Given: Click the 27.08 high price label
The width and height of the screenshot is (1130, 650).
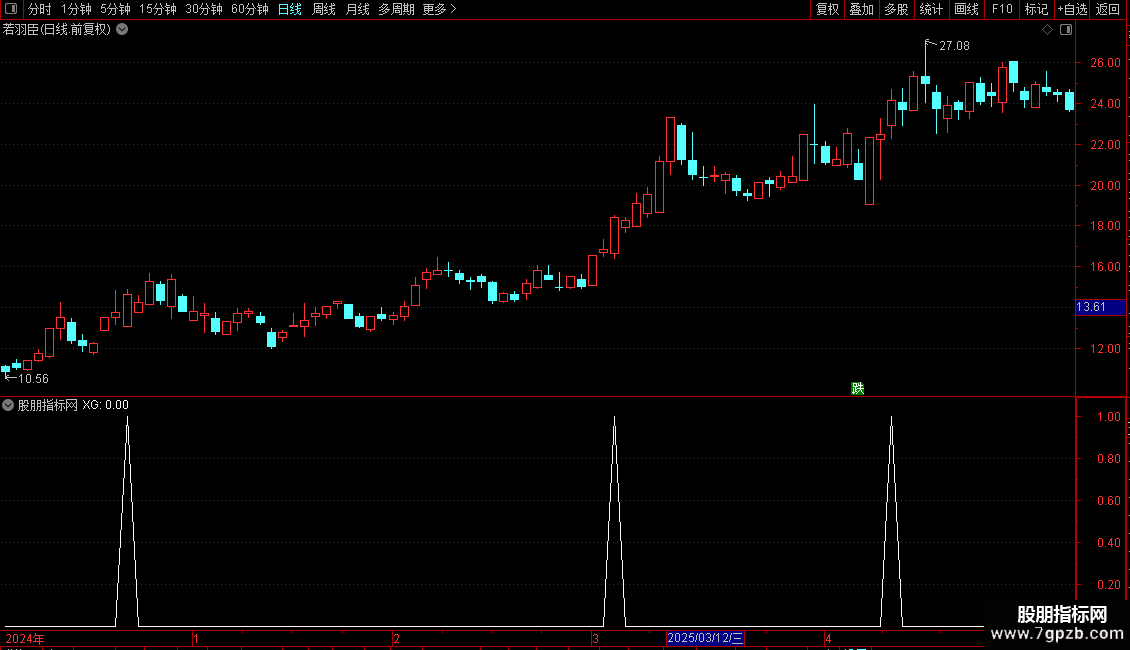Looking at the screenshot, I should (x=954, y=45).
